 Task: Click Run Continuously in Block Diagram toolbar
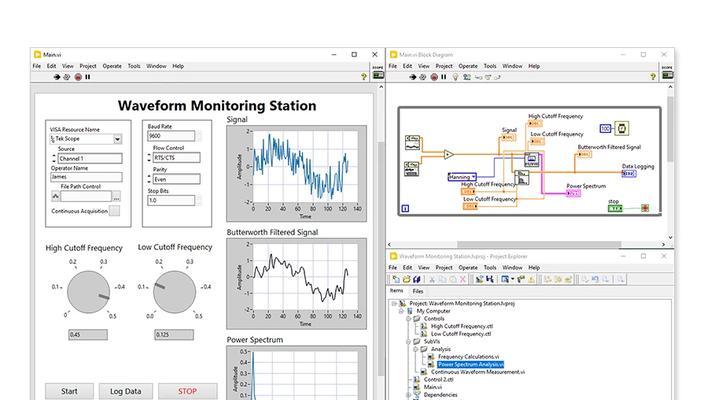(422, 77)
